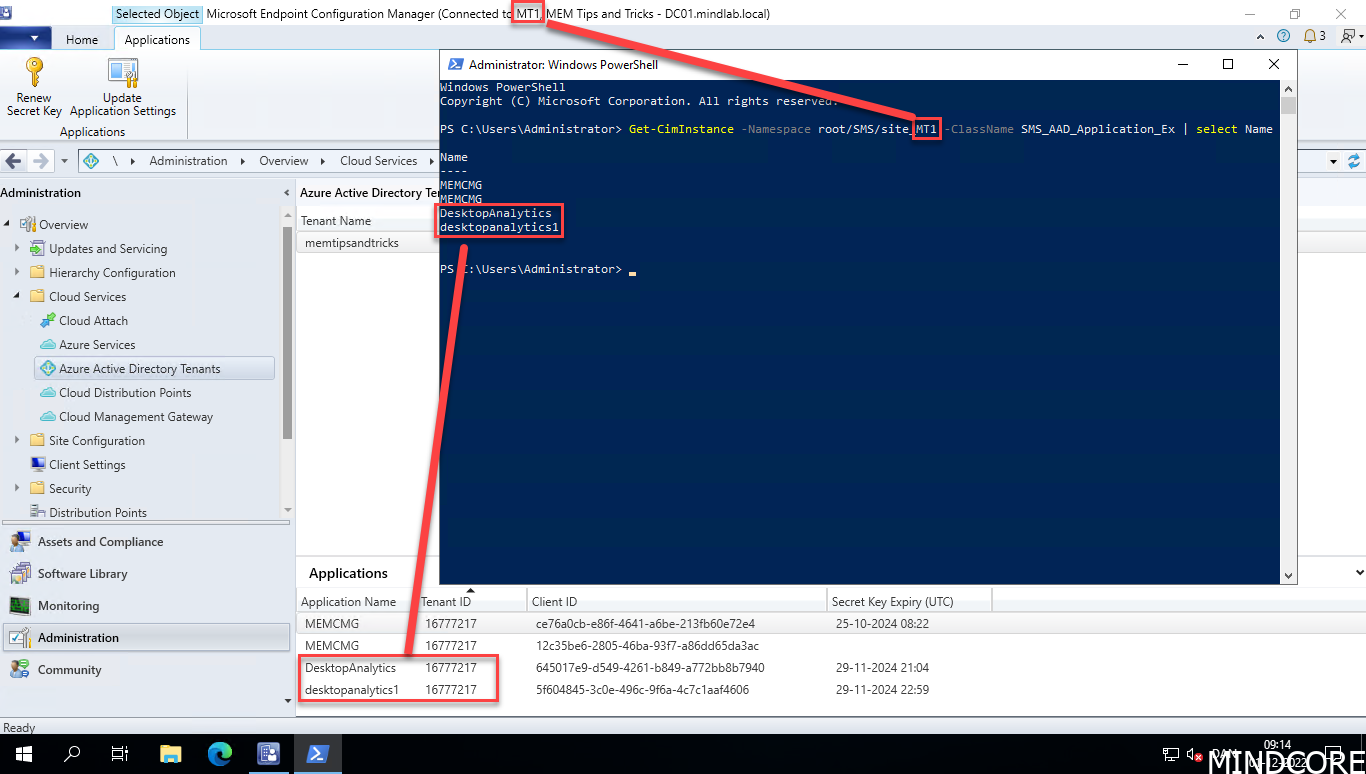Screen dimensions: 1366x774
Task: Select the Distribution Points tree node
Action: [98, 513]
